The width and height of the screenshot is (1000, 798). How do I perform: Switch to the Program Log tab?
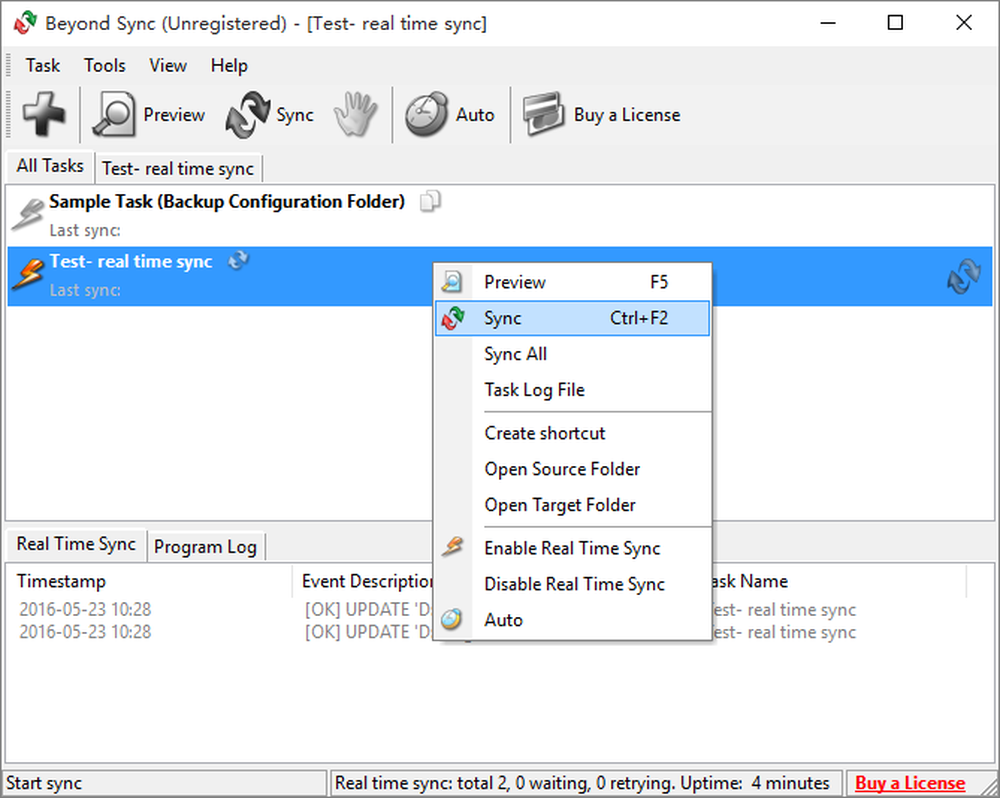pyautogui.click(x=205, y=546)
